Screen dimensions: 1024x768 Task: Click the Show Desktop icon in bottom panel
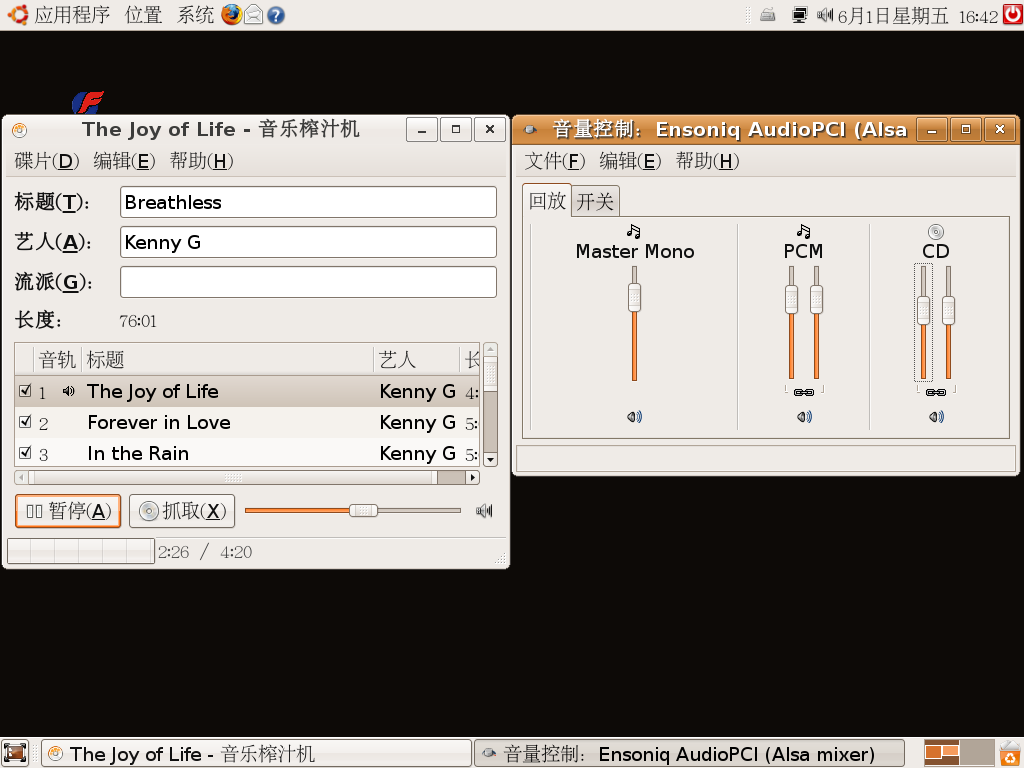point(14,753)
